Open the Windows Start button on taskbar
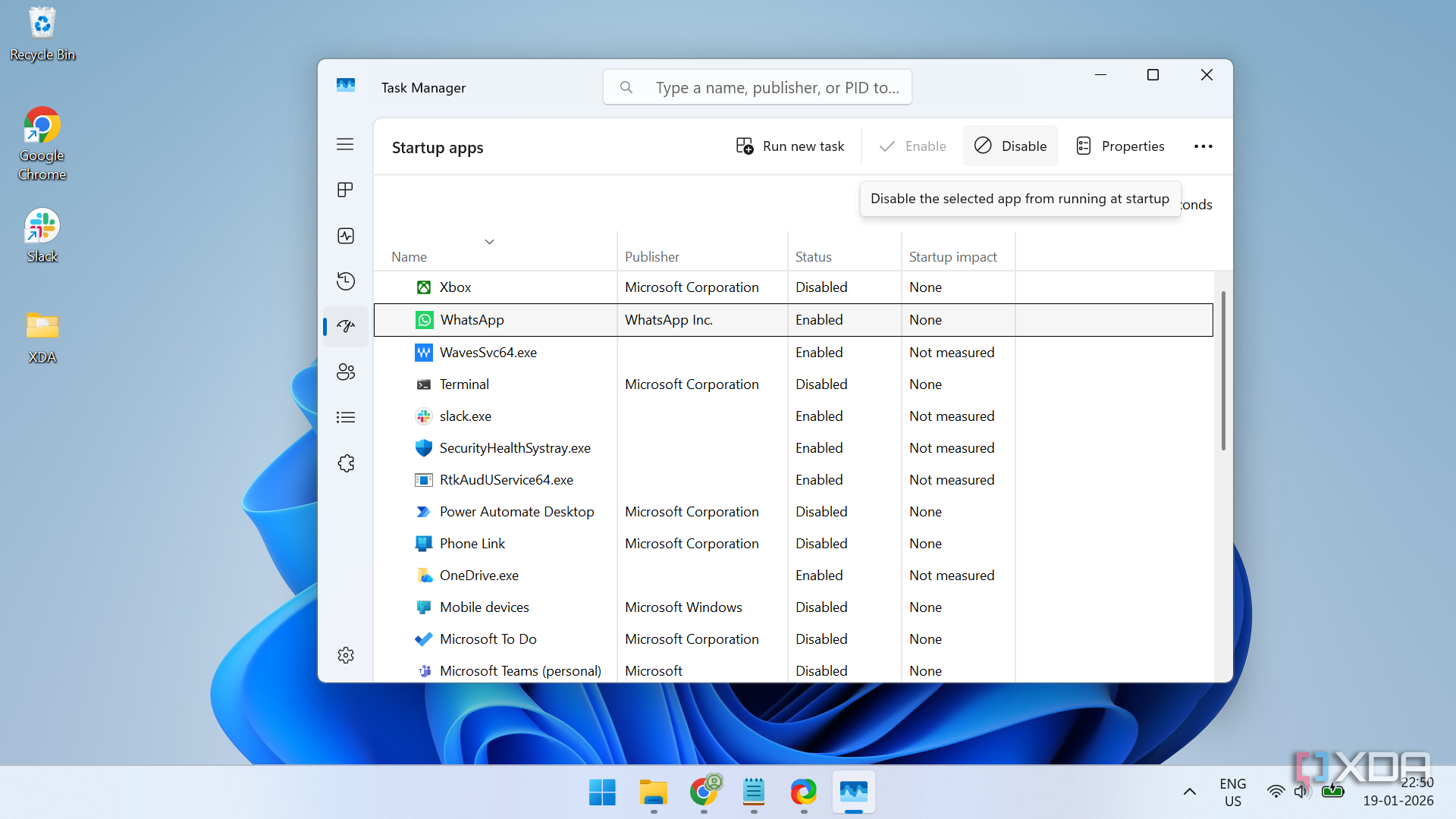 [x=602, y=792]
